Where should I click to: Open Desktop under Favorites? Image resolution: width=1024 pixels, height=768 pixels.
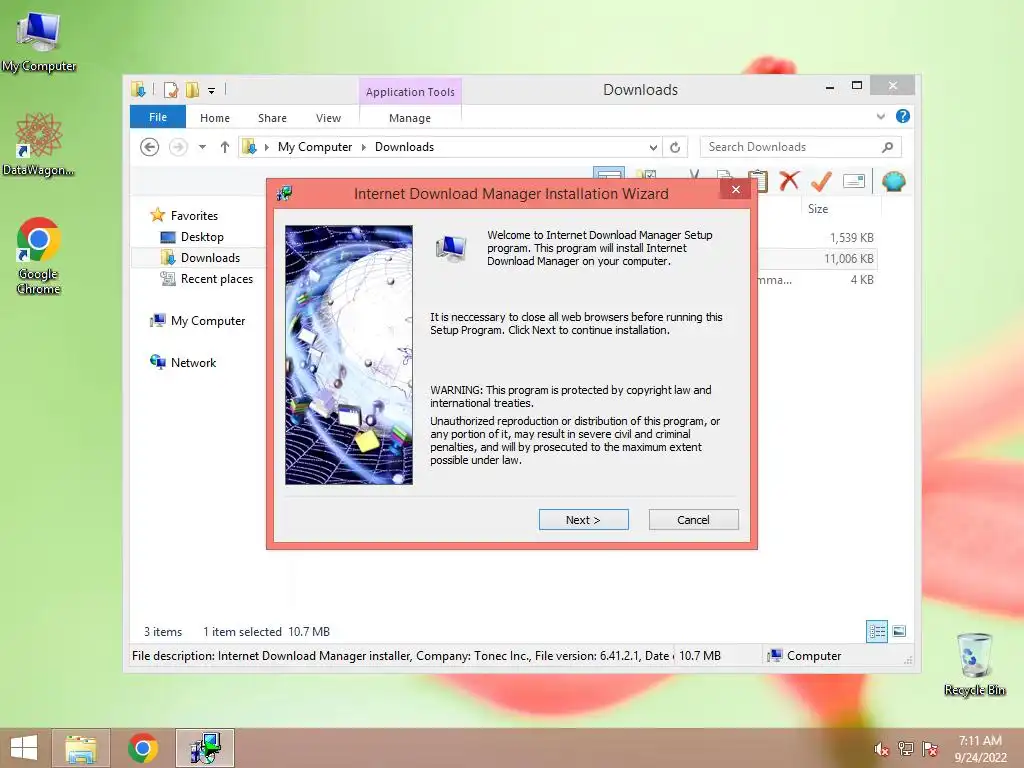[202, 236]
